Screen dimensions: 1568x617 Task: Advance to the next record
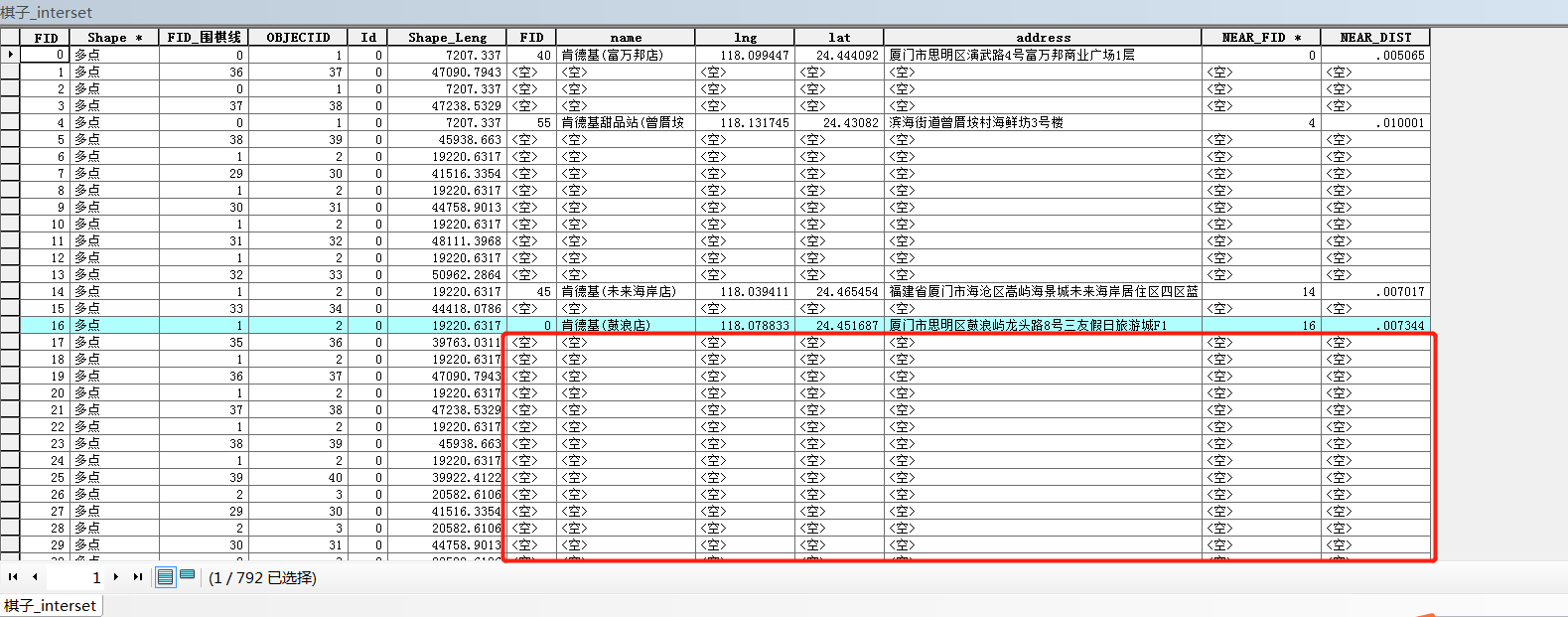coord(116,577)
